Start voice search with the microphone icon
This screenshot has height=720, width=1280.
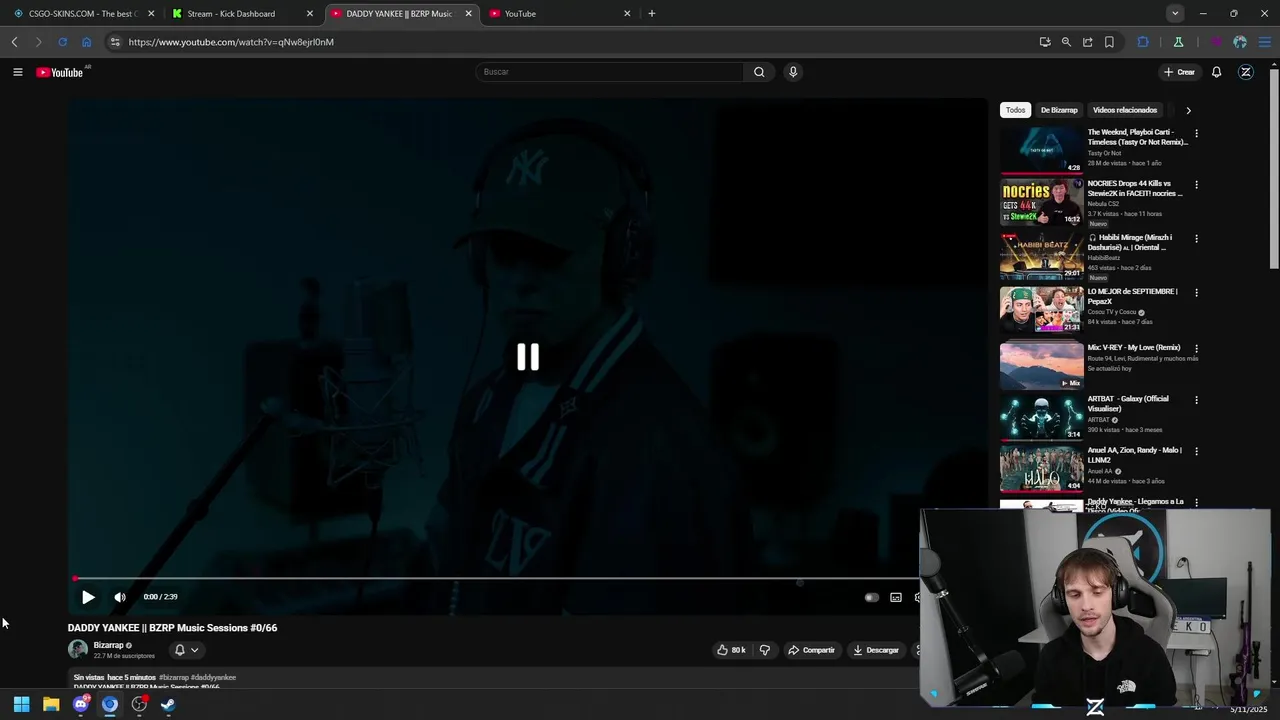[793, 72]
